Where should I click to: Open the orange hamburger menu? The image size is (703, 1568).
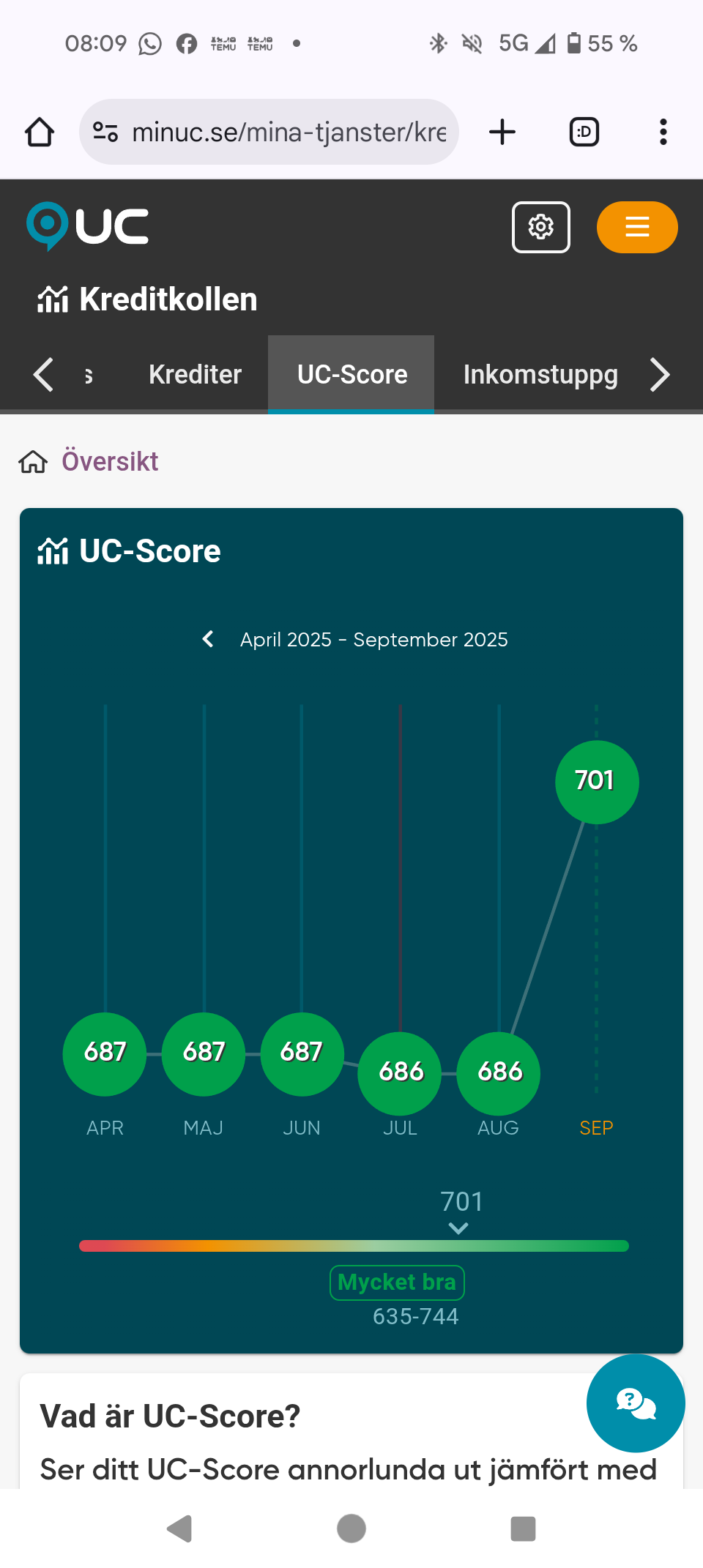point(636,227)
